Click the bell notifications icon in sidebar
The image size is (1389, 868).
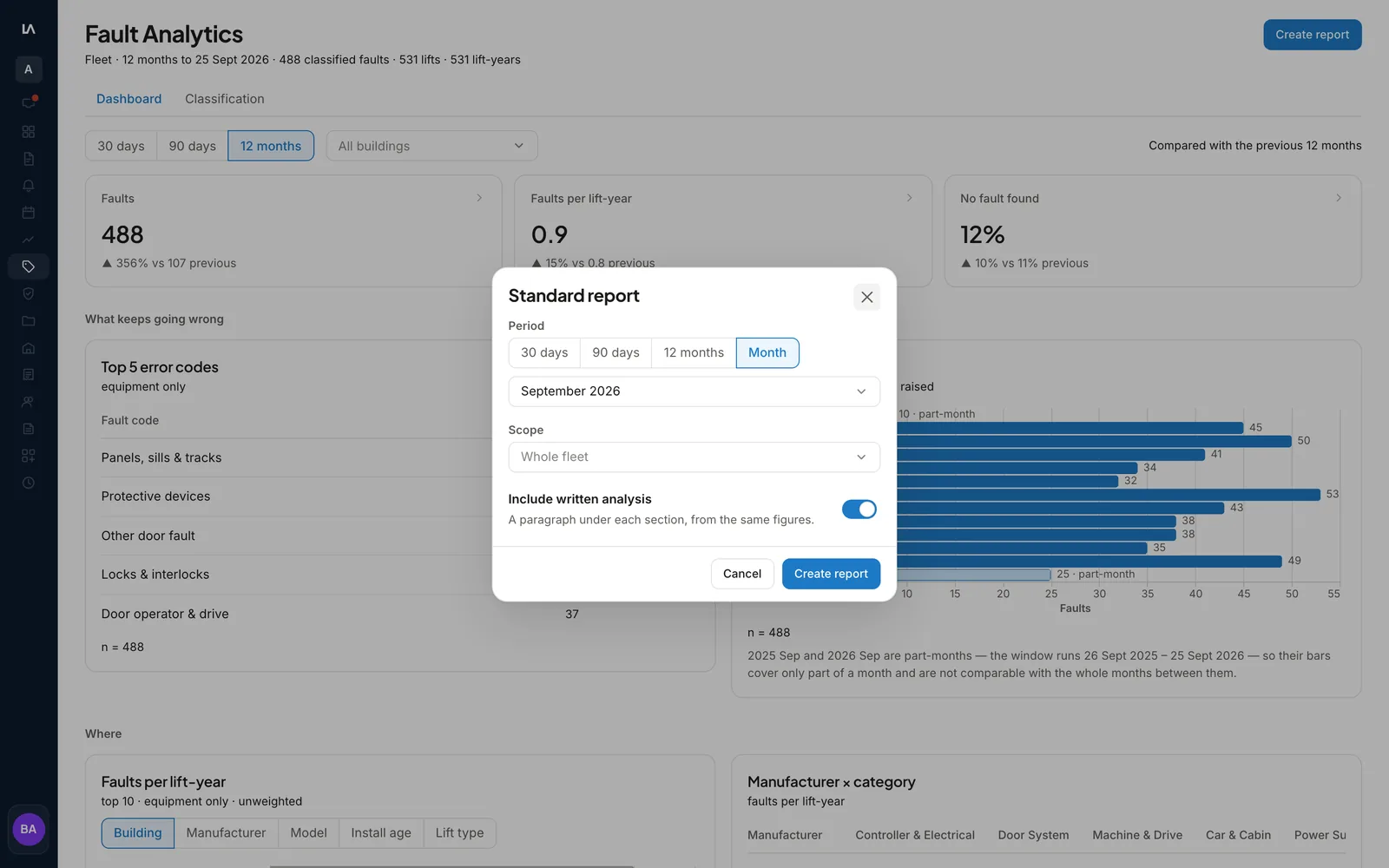[x=29, y=186]
